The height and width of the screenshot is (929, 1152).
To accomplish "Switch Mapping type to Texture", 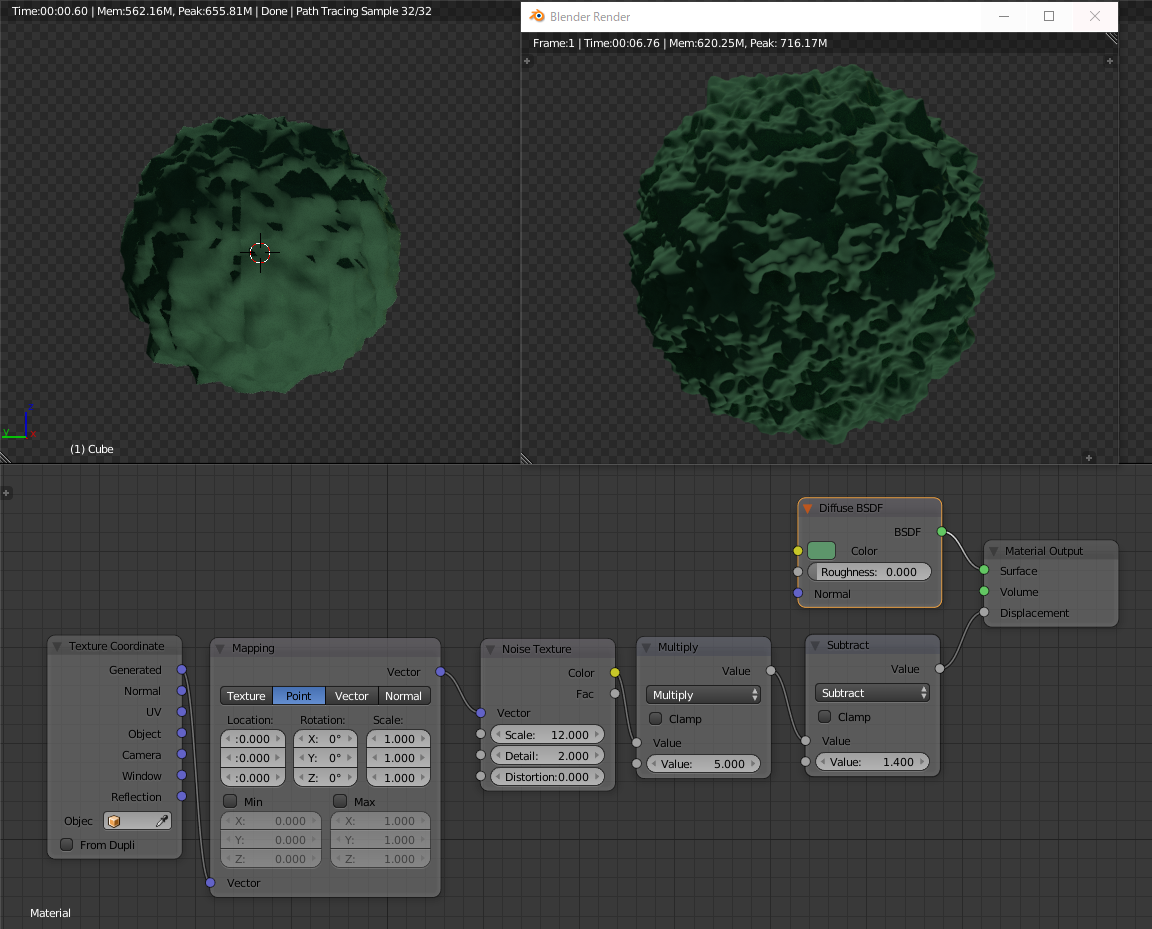I will click(x=246, y=696).
